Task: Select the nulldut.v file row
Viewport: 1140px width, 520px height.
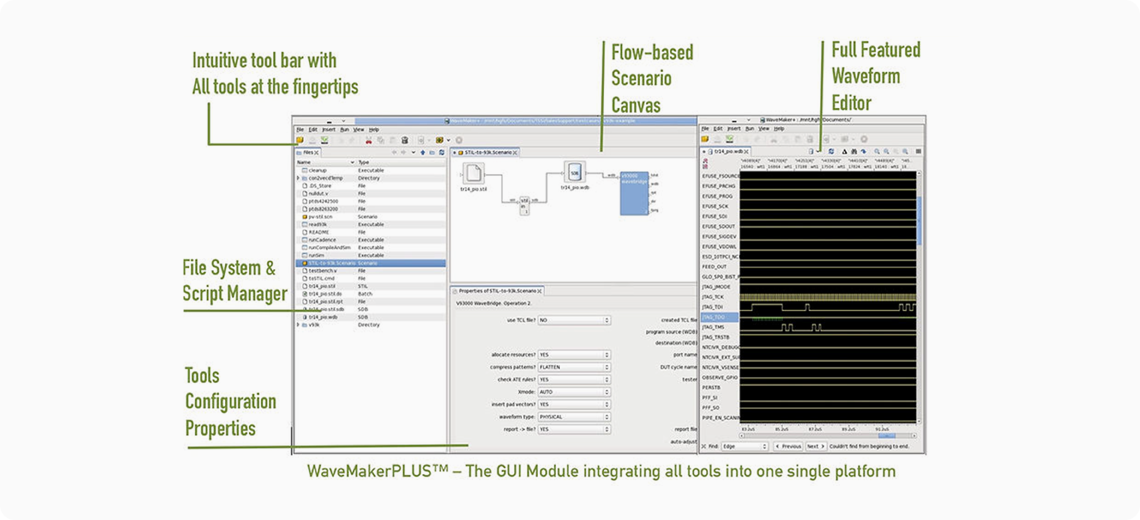Action: click(x=369, y=193)
